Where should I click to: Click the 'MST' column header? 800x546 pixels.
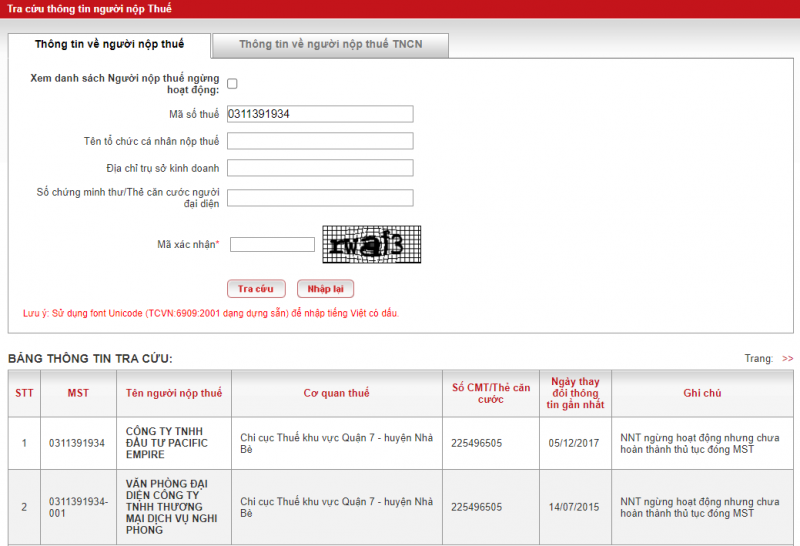(78, 394)
